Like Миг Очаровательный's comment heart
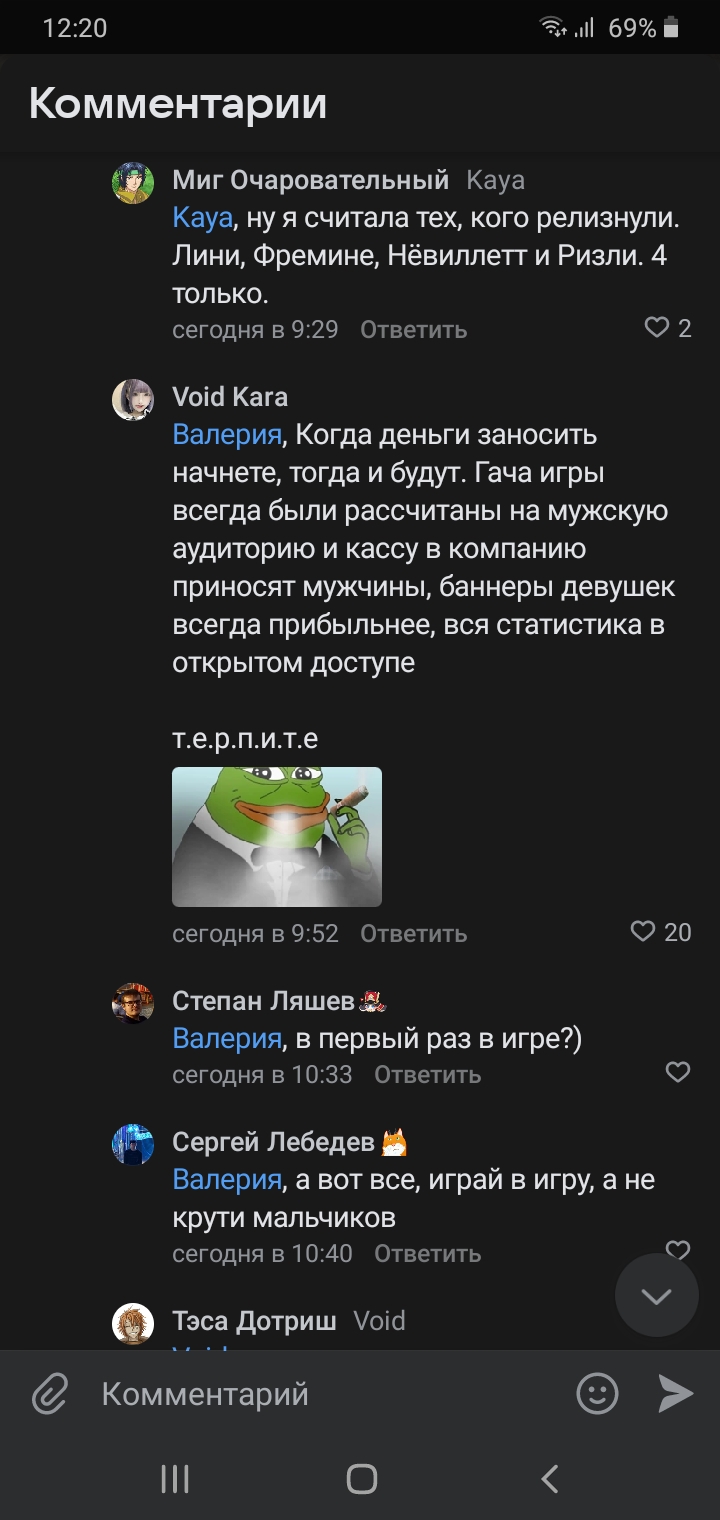This screenshot has width=720, height=1520. [656, 328]
